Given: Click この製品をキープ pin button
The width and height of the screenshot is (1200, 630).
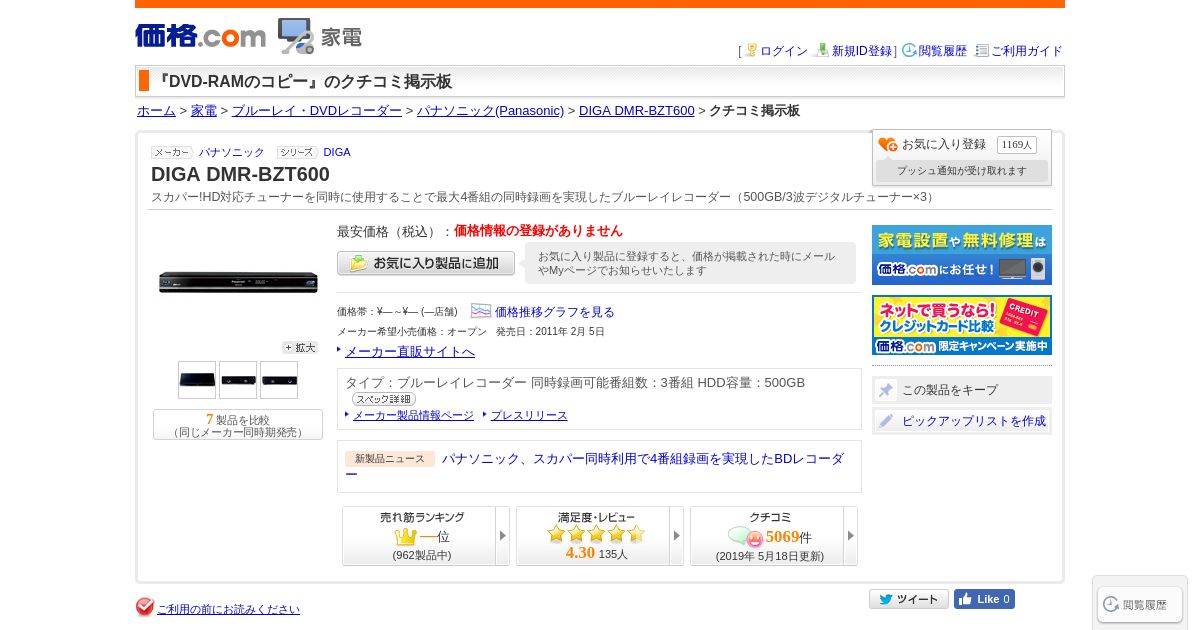Looking at the screenshot, I should [962, 390].
